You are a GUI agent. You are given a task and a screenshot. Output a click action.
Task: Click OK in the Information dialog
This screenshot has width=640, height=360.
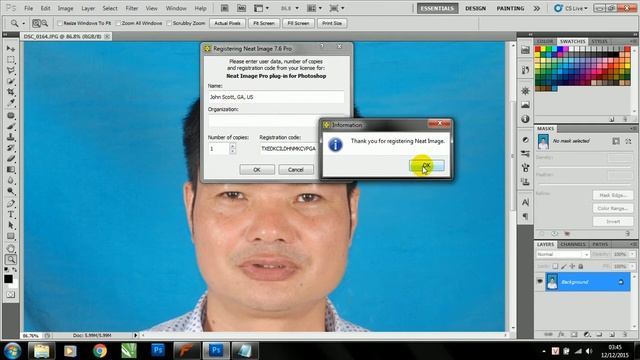click(427, 165)
